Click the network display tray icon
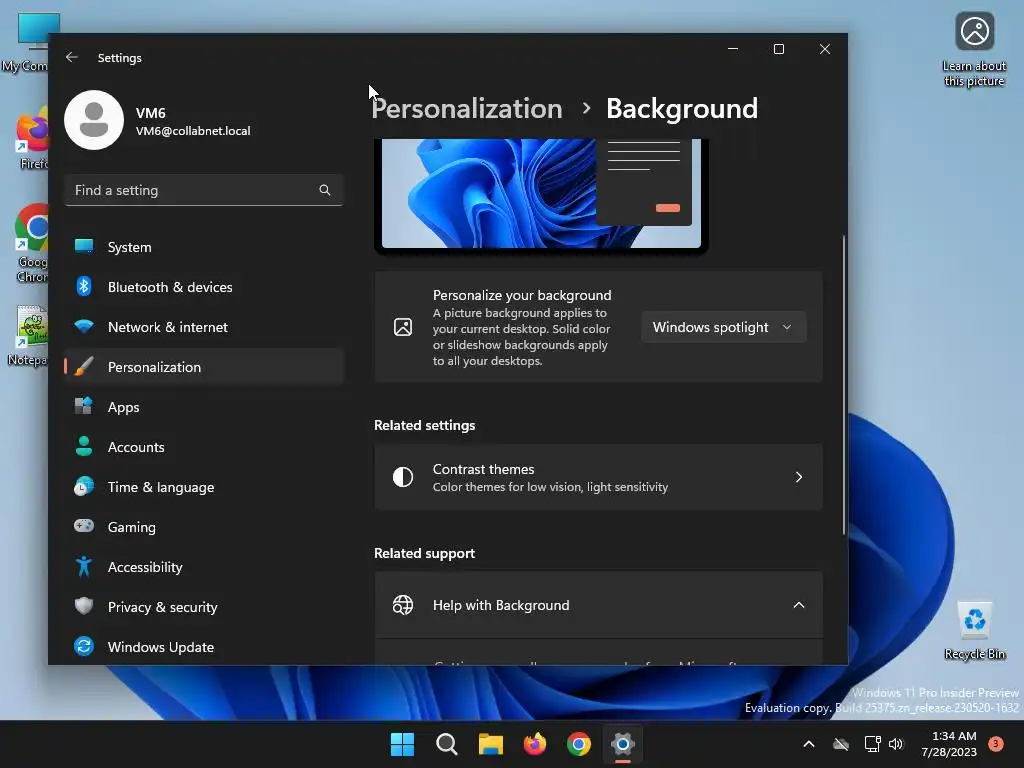This screenshot has width=1024, height=768. (872, 744)
